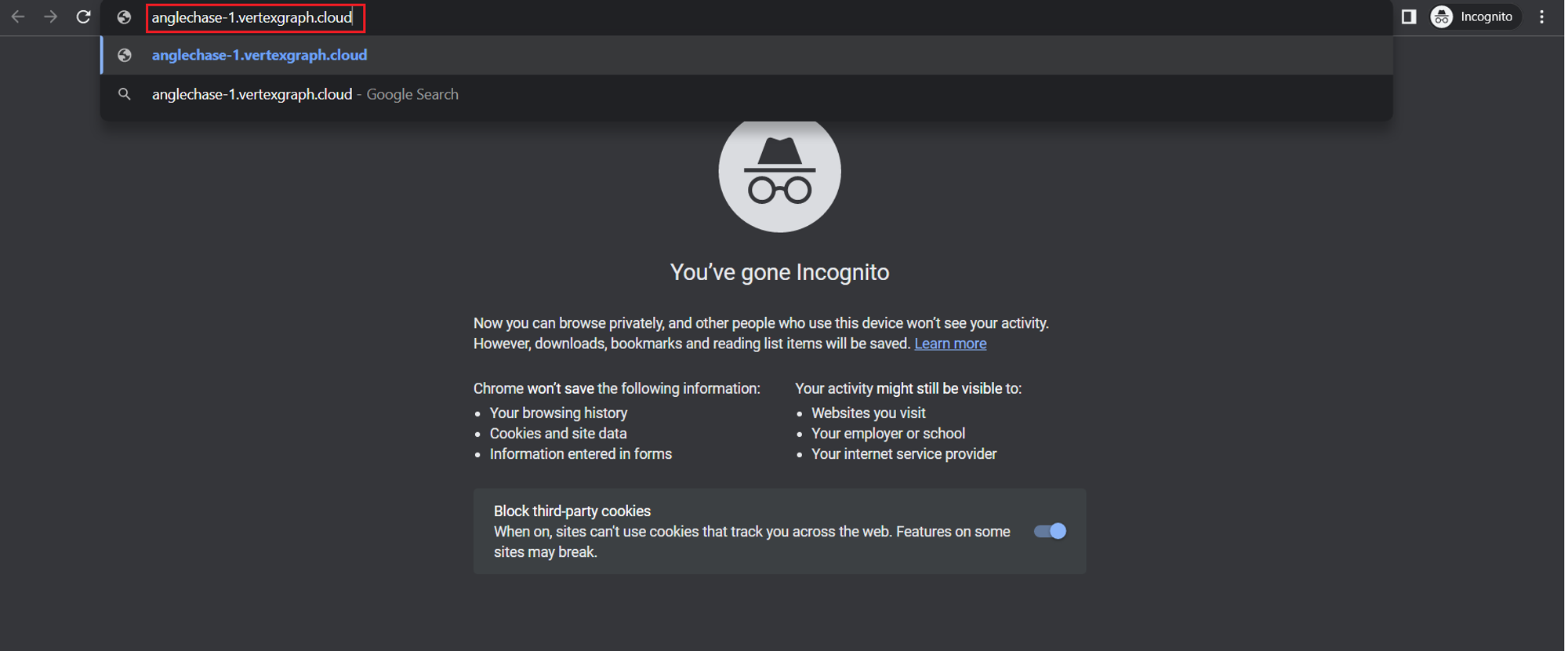
Task: Select the anglechase-1.vertexgraph.cloud URL suggestion
Action: (747, 55)
